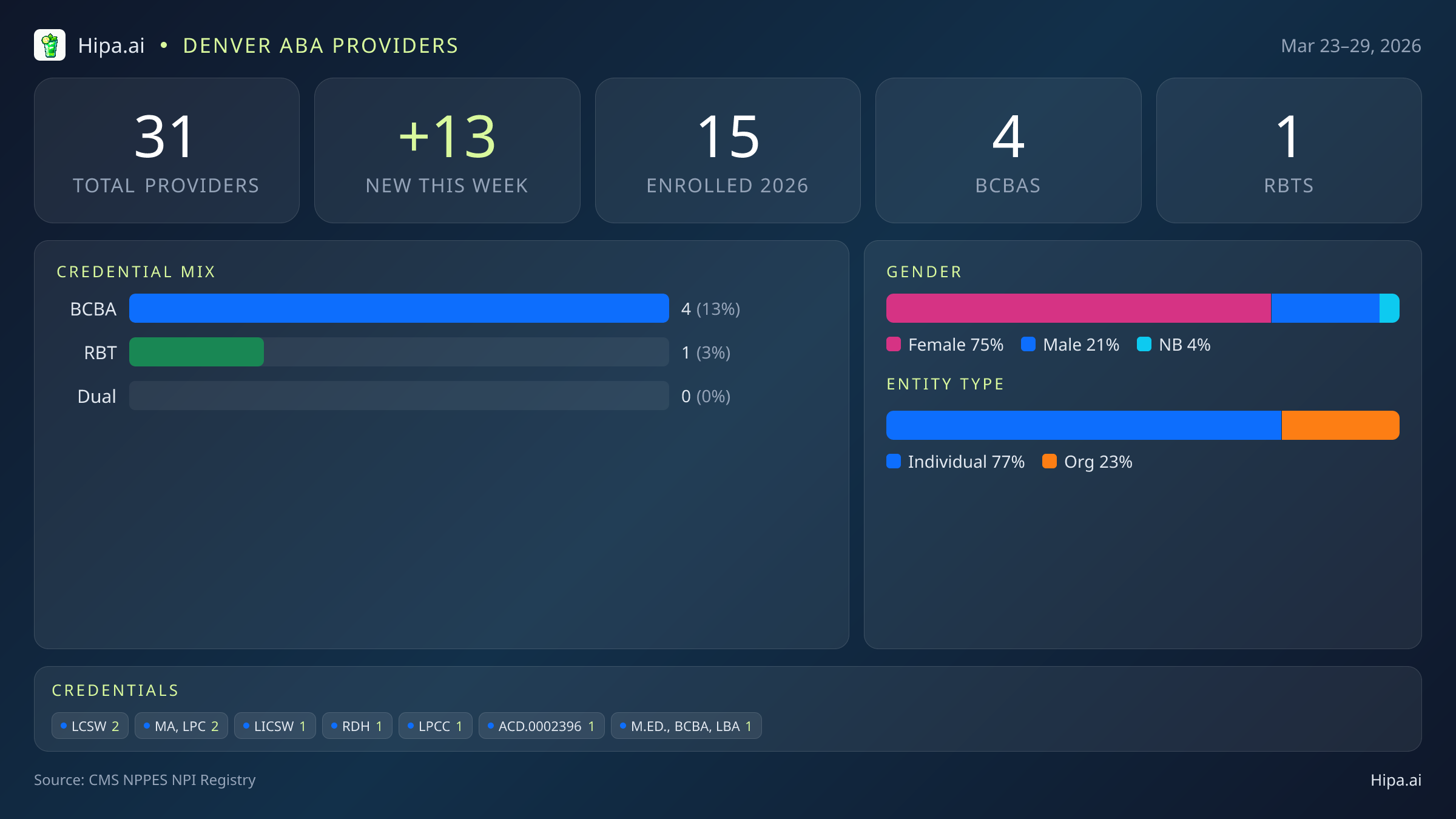Select the RDH credential chip
The image size is (1456, 819).
click(x=357, y=726)
